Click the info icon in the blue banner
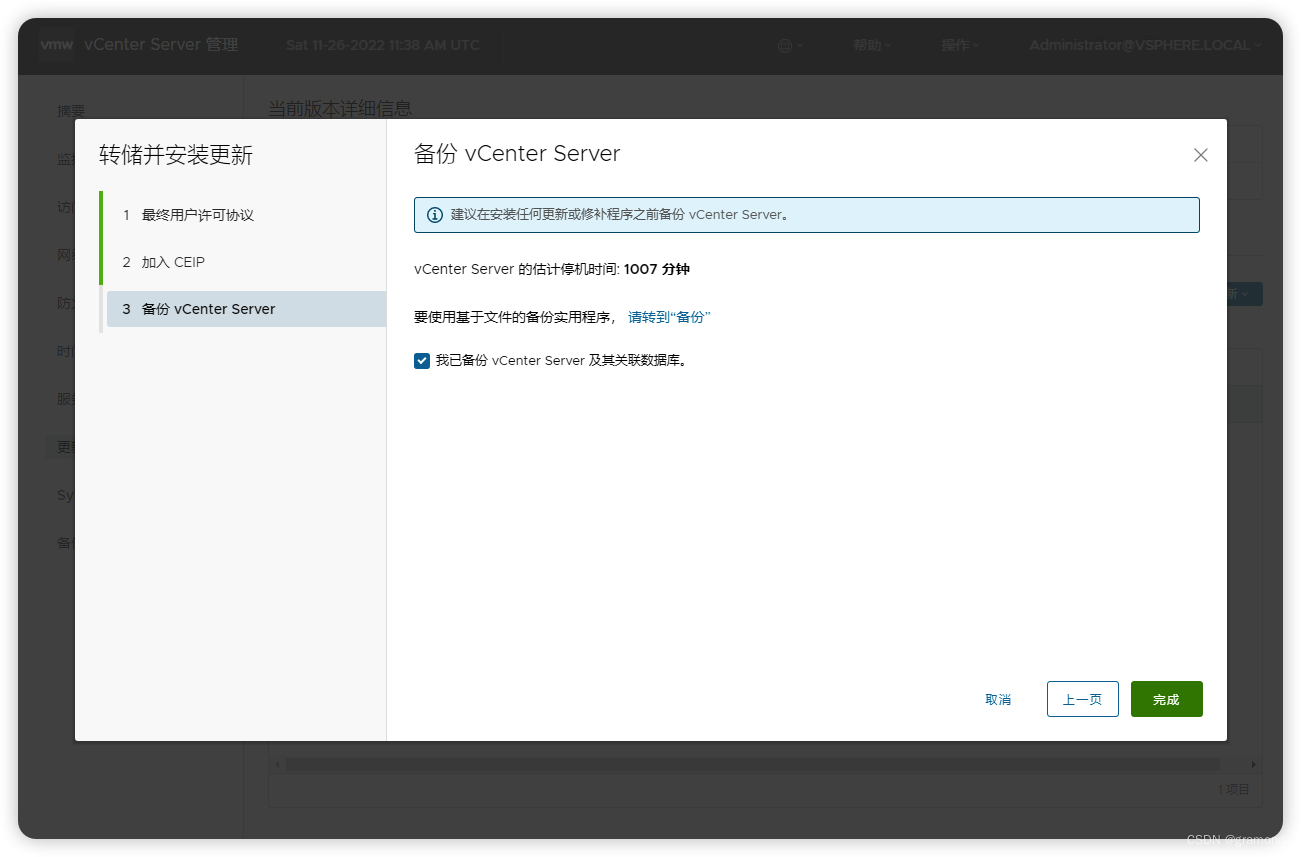The height and width of the screenshot is (857, 1301). [434, 215]
